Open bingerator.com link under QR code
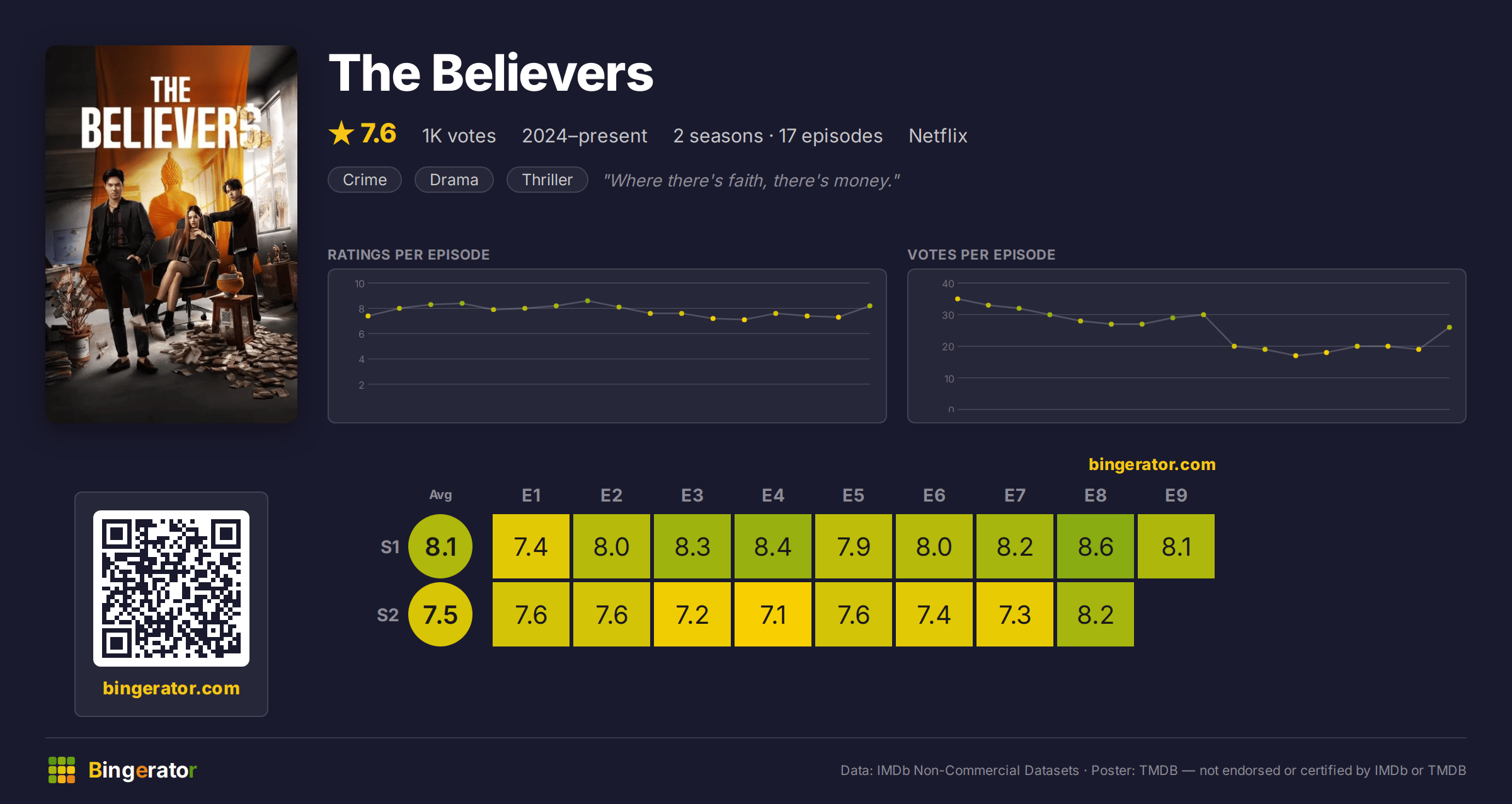 click(171, 688)
